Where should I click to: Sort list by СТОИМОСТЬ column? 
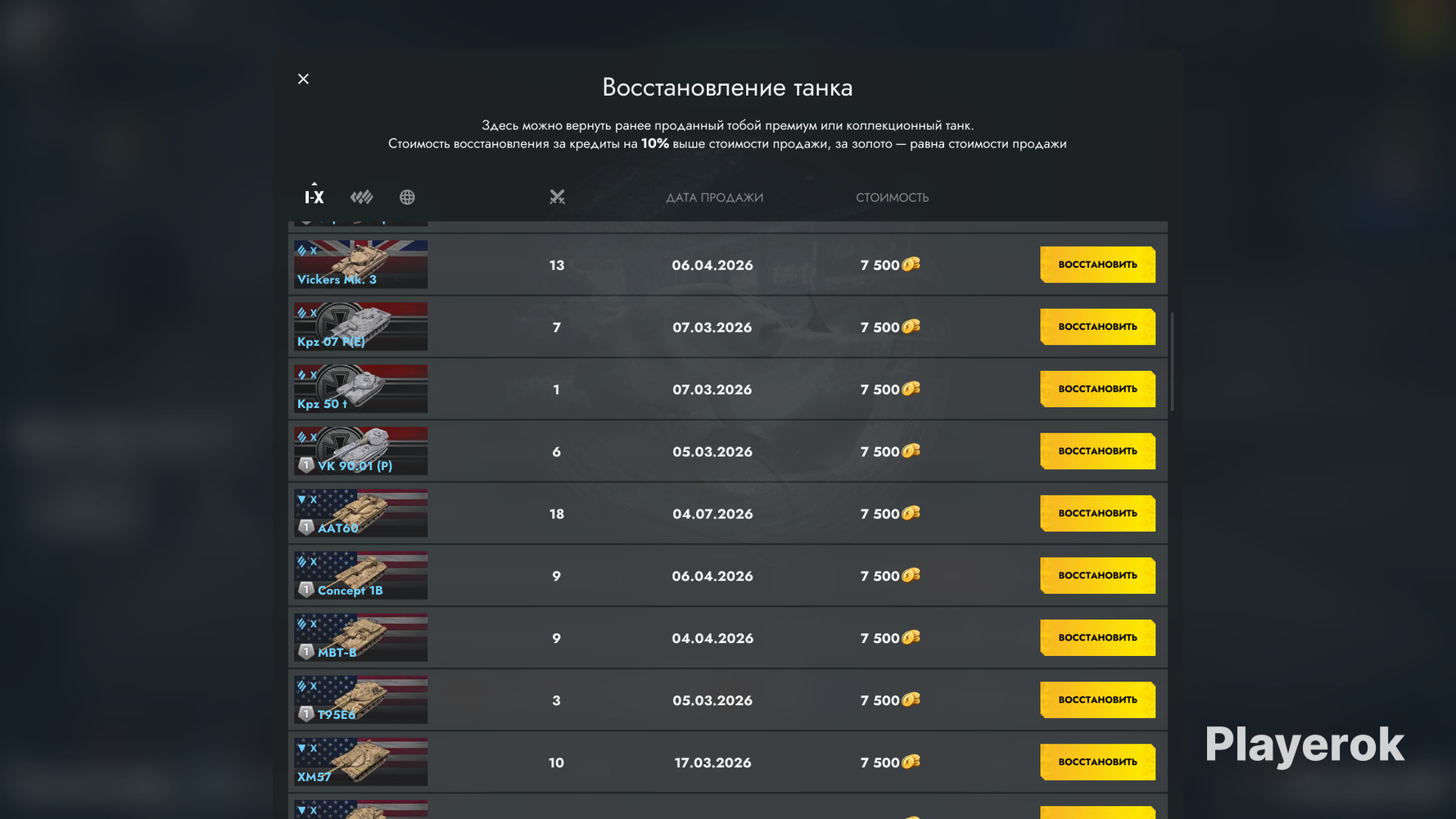[x=892, y=197]
